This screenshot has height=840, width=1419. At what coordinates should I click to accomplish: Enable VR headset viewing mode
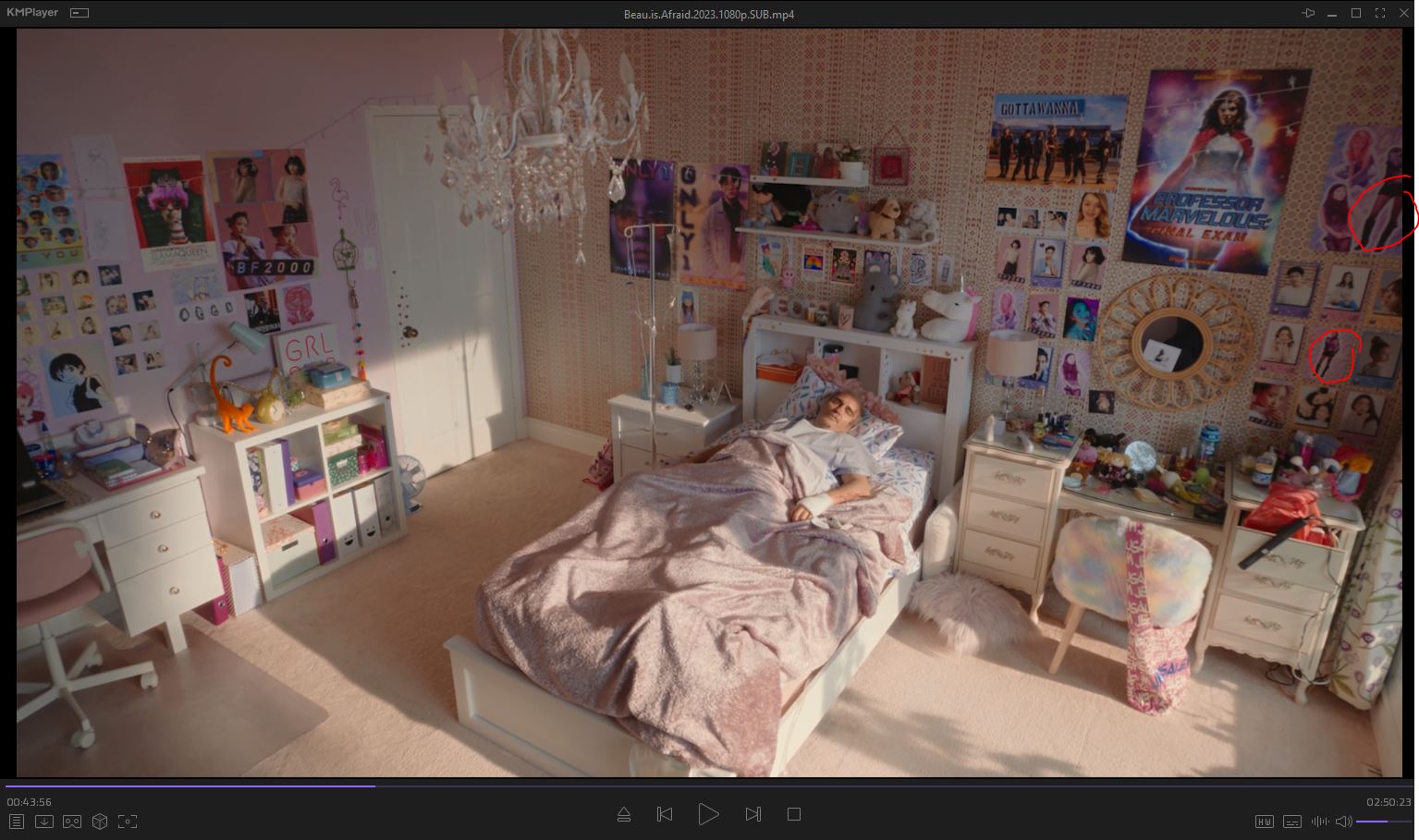click(x=72, y=822)
